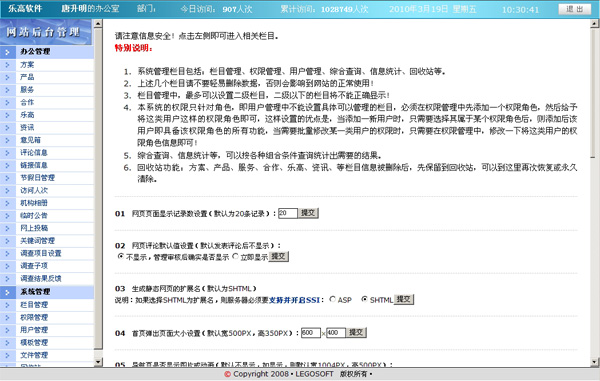Click the arrow icon beside 机构相册
The height and width of the screenshot is (381, 600).
(8, 203)
